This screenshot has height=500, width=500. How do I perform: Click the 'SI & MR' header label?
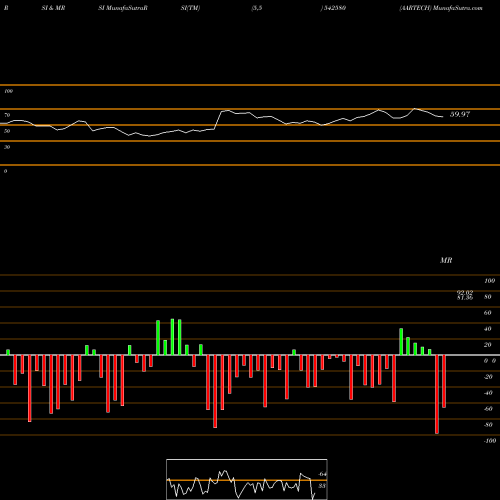point(53,8)
